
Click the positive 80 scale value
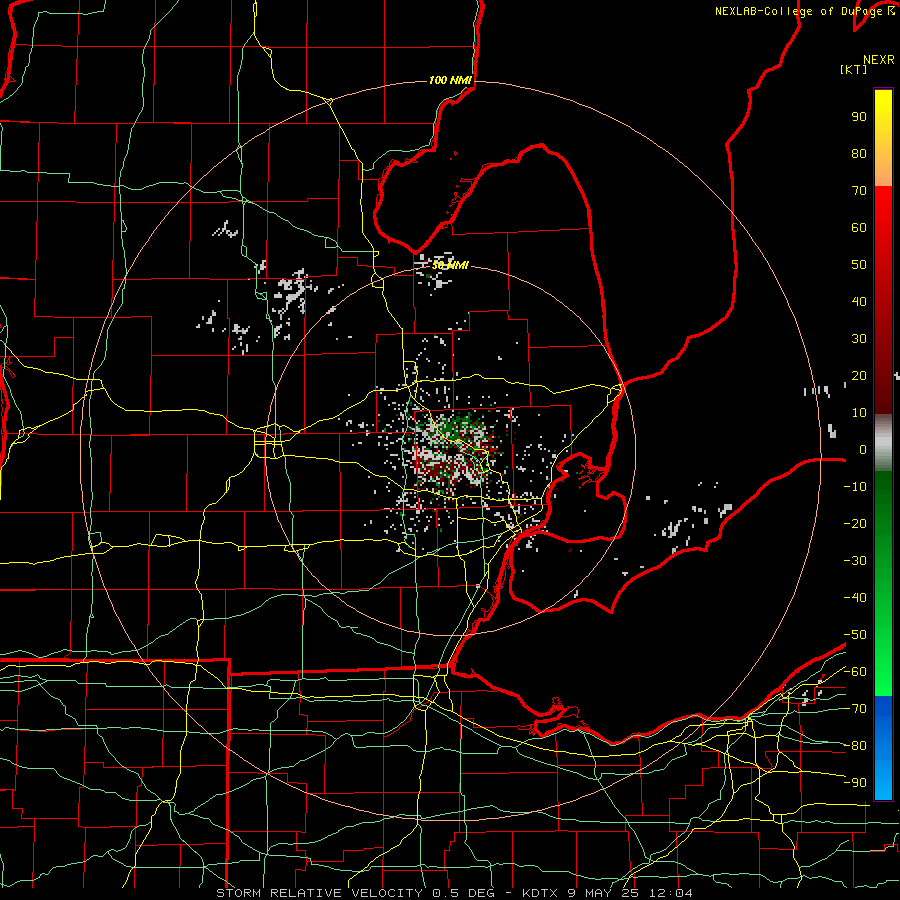click(x=859, y=153)
